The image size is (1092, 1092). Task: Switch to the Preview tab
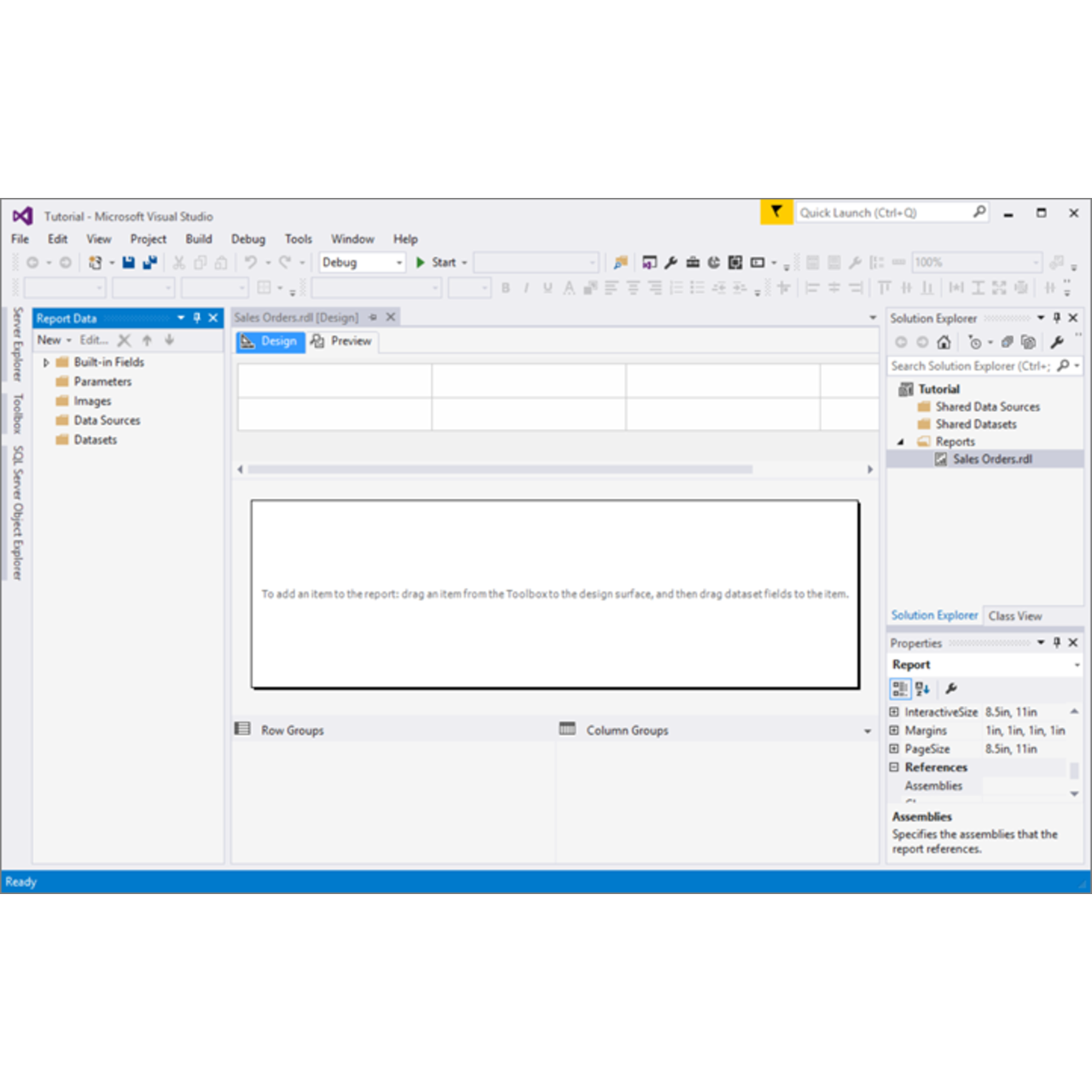(342, 341)
